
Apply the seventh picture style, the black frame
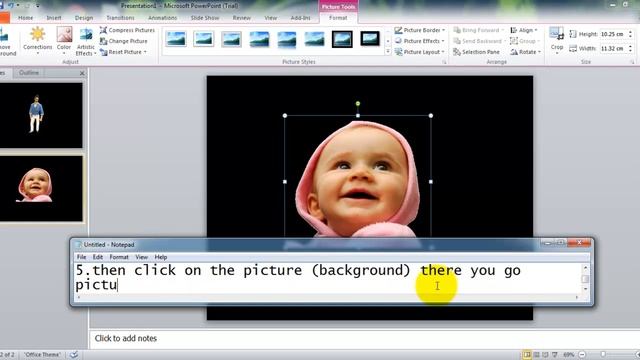coord(342,39)
